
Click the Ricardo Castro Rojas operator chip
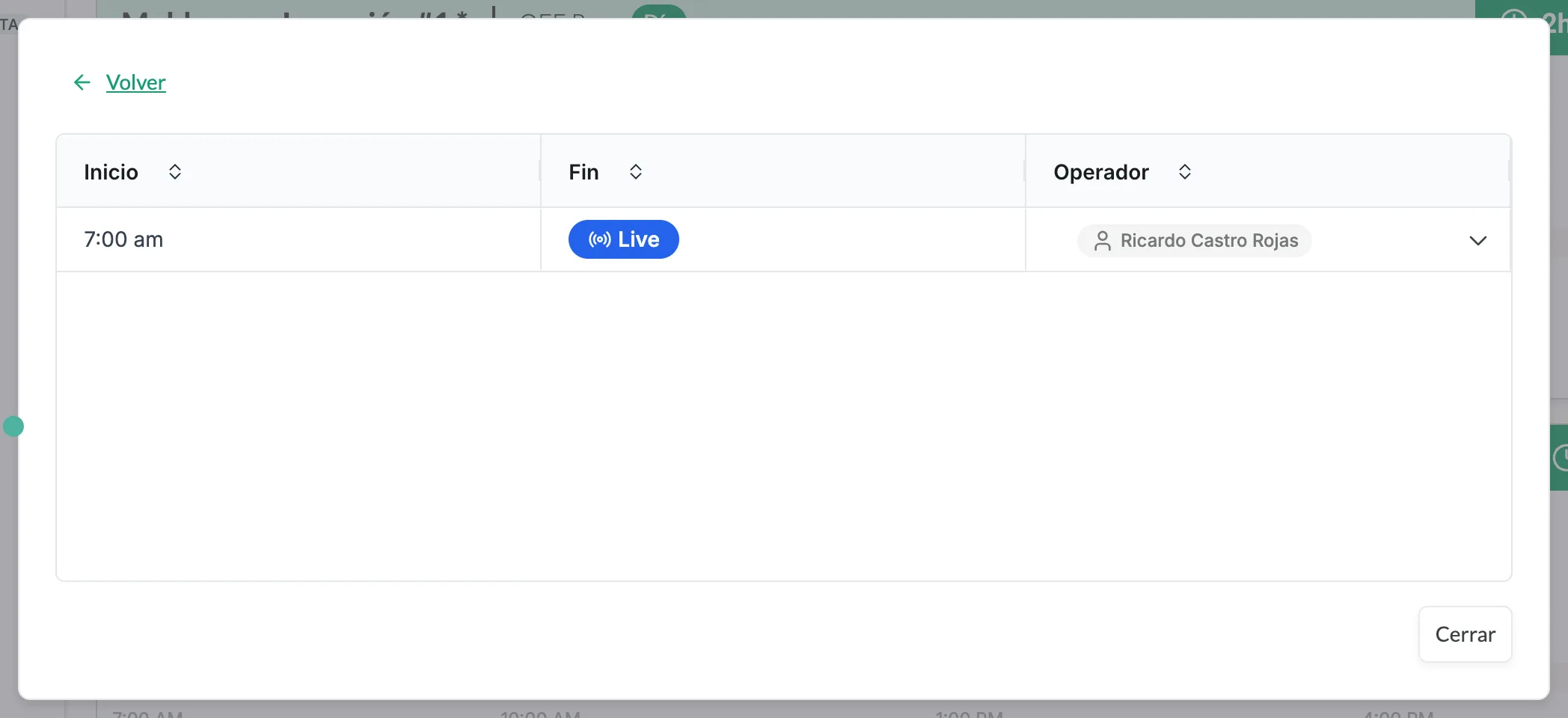(x=1195, y=241)
